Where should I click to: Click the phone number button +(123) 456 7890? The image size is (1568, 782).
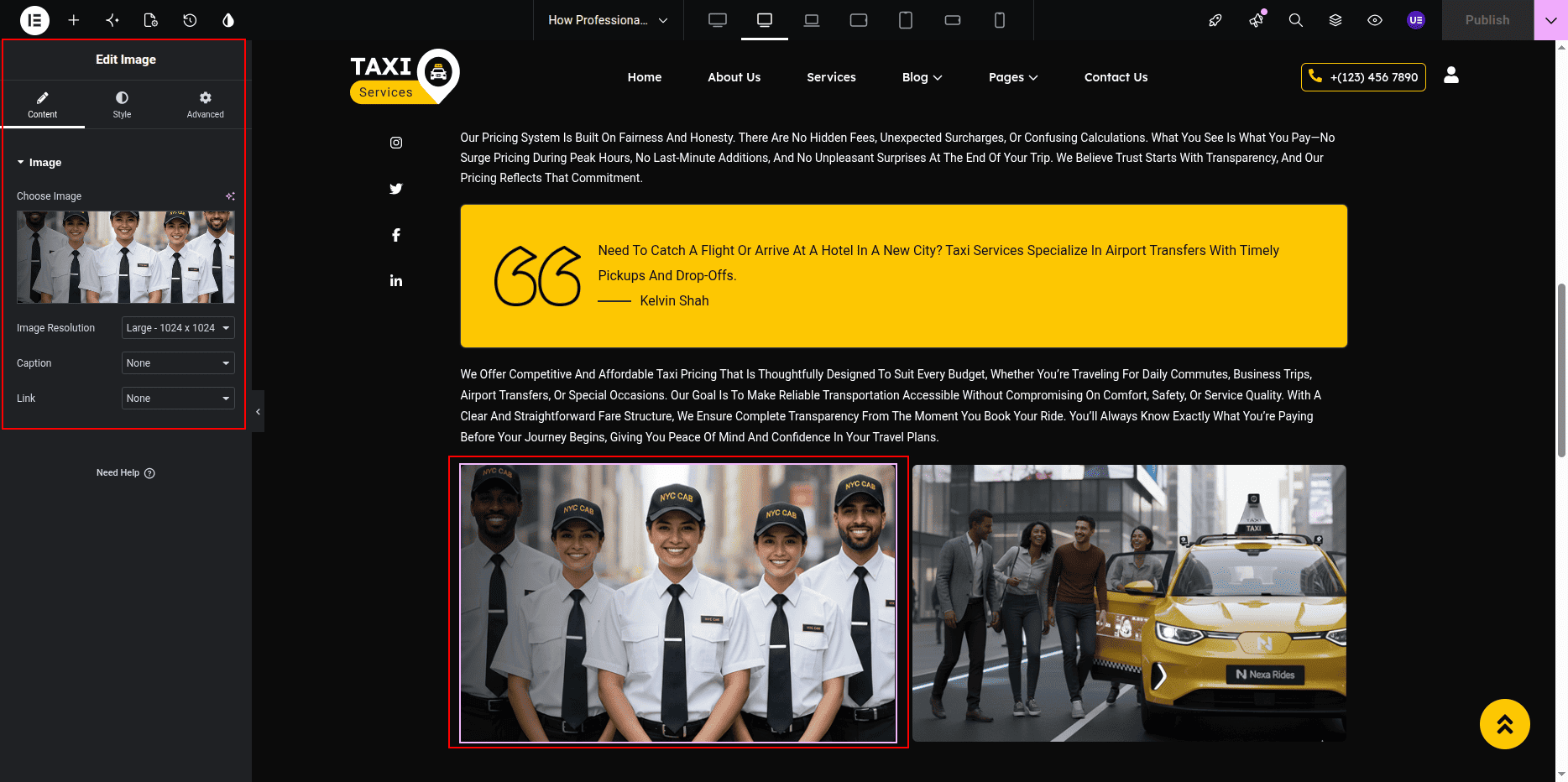[x=1363, y=77]
